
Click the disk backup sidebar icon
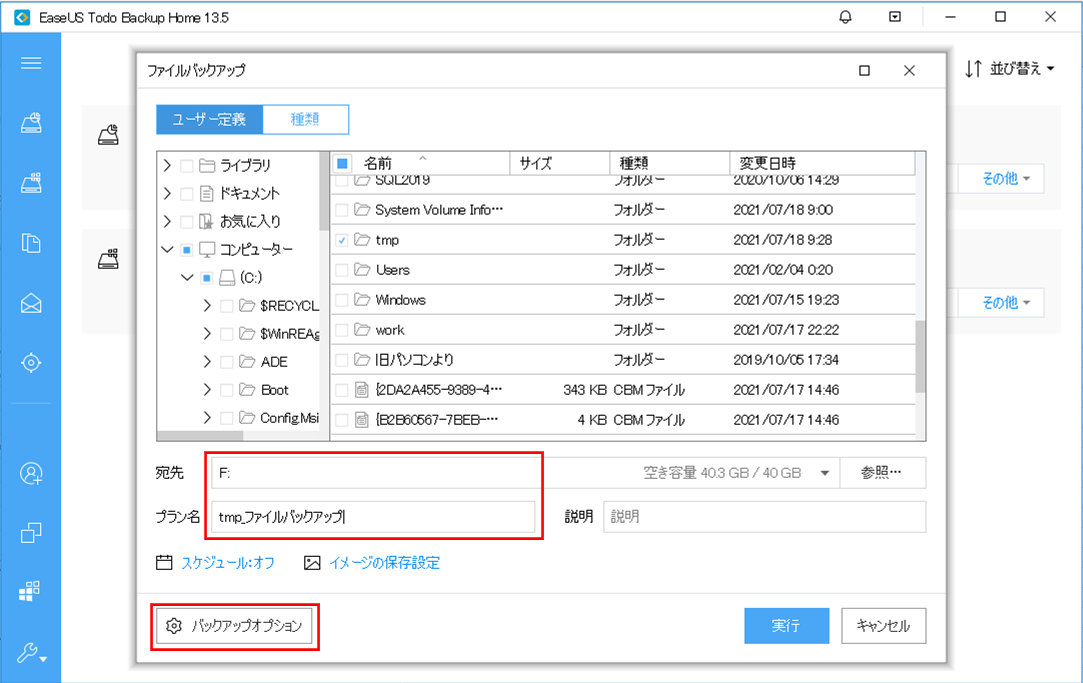coord(31,123)
